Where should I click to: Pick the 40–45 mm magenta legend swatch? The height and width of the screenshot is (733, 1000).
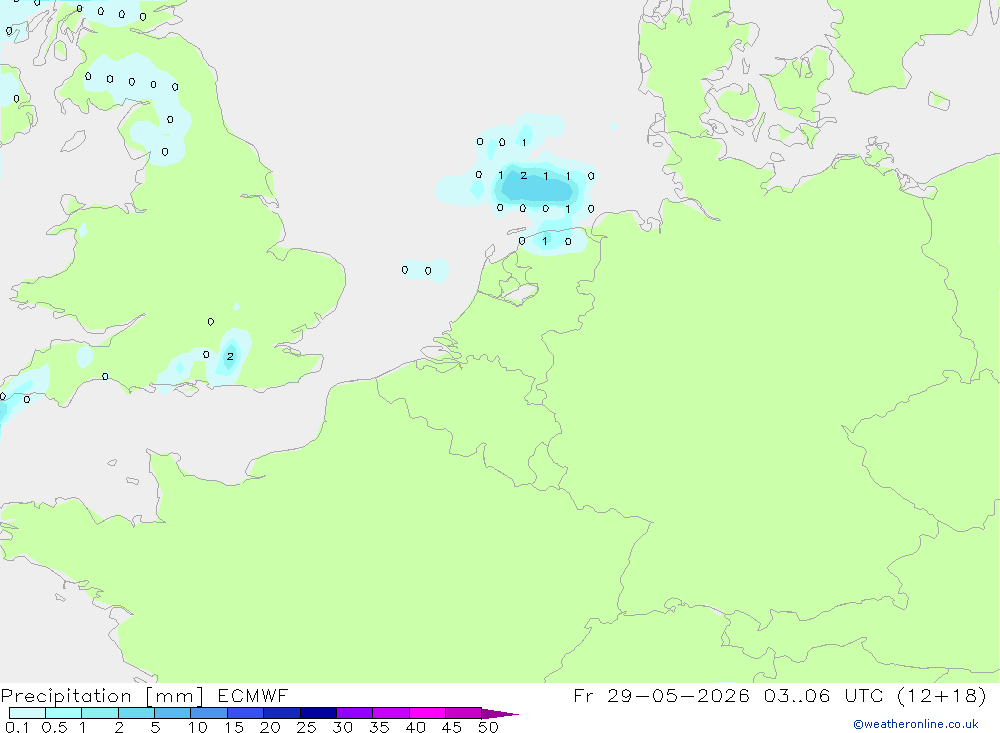pos(427,713)
